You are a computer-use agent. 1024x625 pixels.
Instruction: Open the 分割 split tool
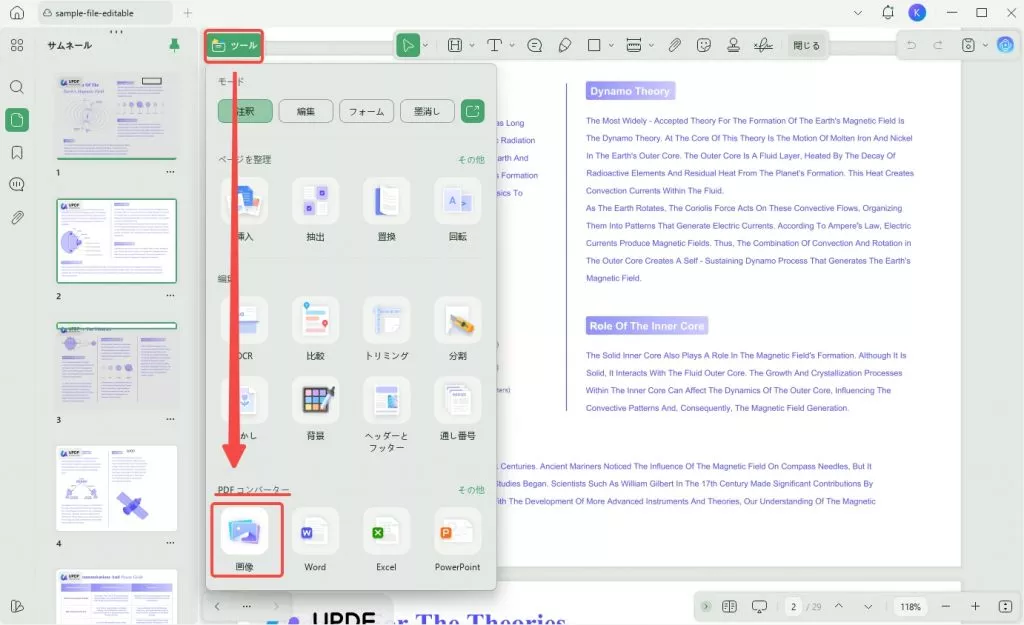click(457, 320)
